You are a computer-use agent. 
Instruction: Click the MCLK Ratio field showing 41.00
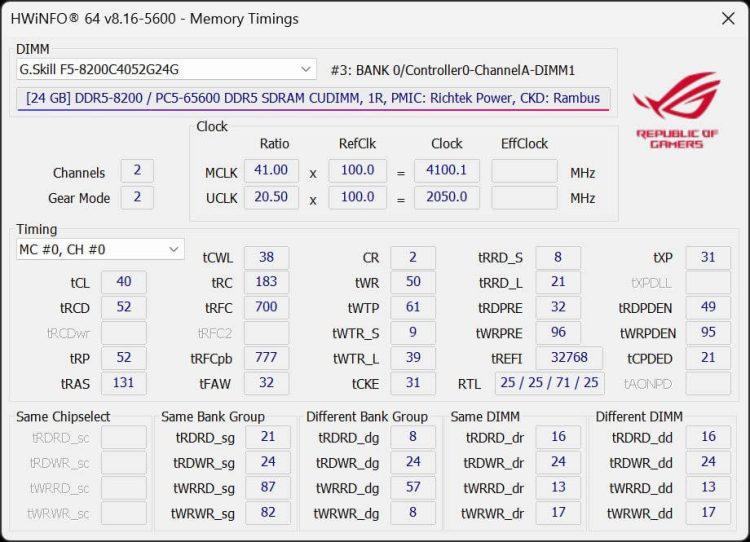click(271, 172)
